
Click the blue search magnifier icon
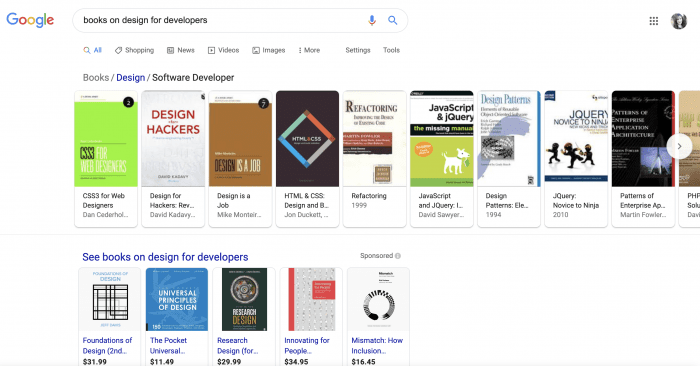click(392, 20)
